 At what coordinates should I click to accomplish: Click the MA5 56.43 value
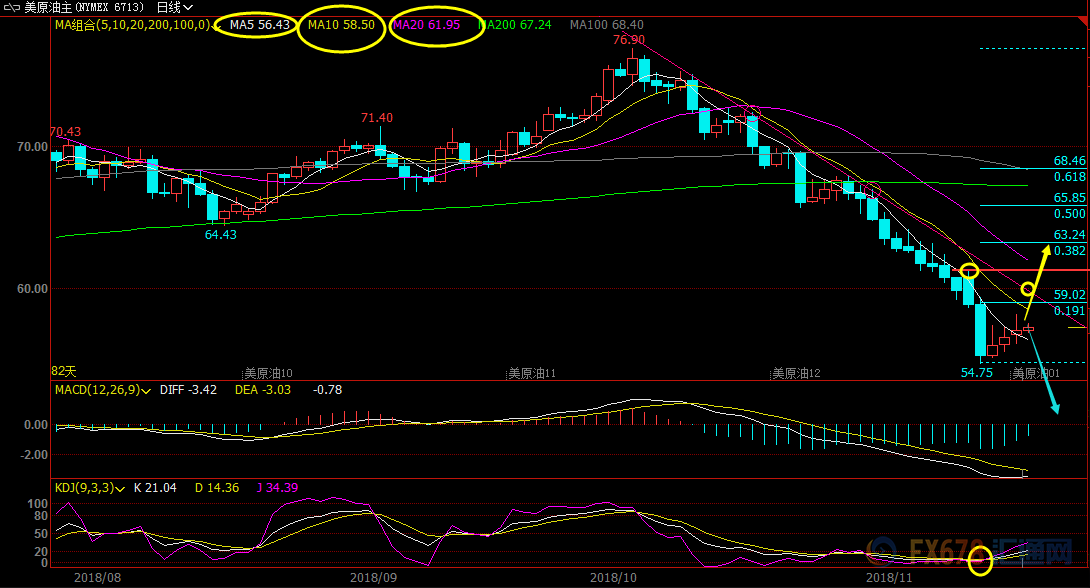point(259,25)
